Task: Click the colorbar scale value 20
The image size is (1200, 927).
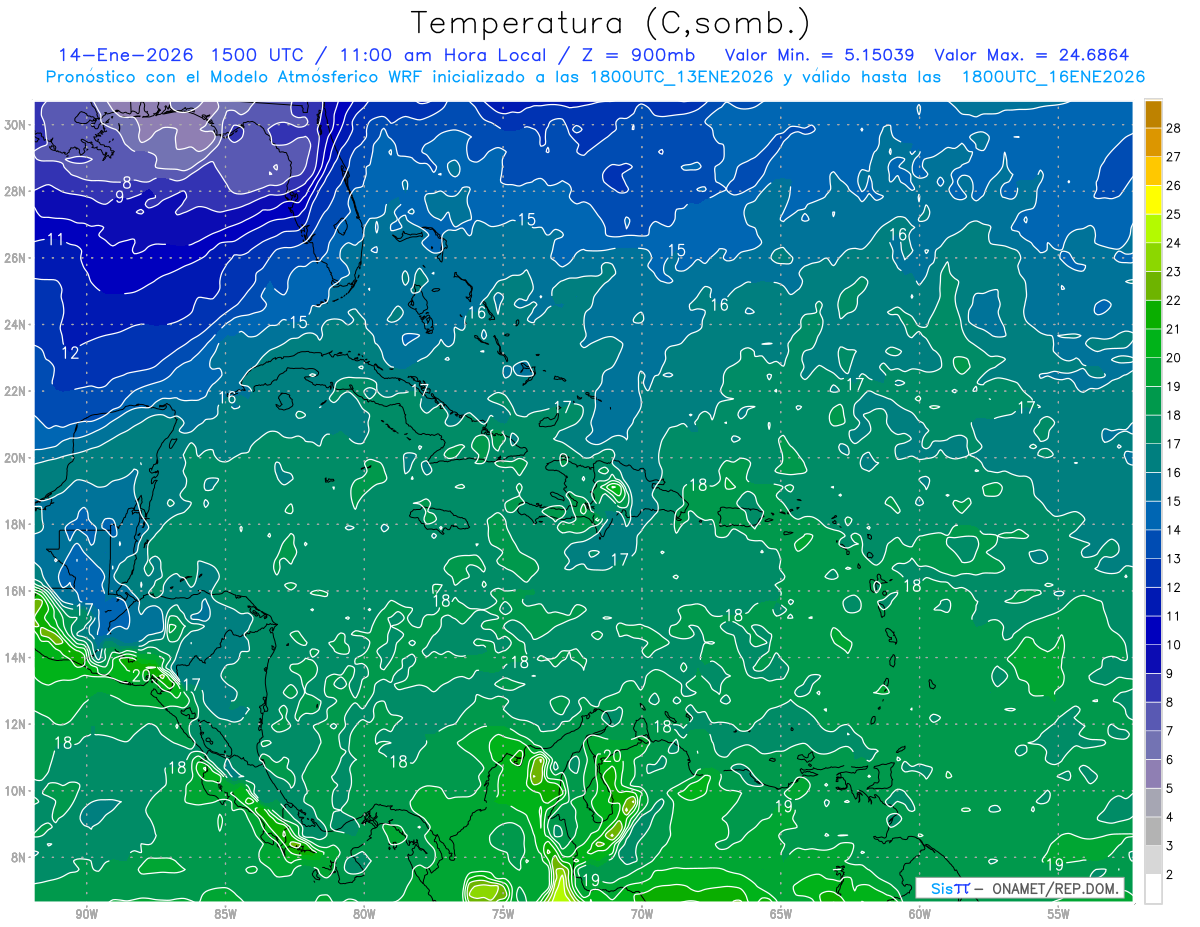Action: (x=1174, y=357)
